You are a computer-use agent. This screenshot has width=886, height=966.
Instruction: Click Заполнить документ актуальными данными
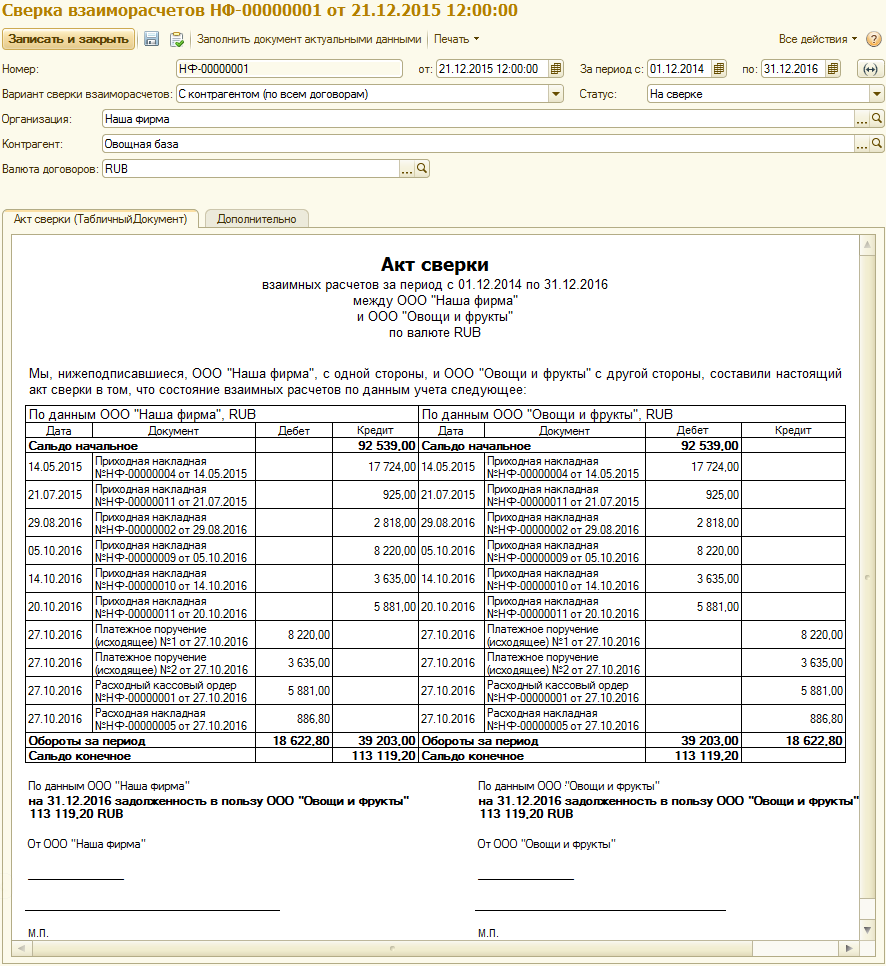pos(309,39)
